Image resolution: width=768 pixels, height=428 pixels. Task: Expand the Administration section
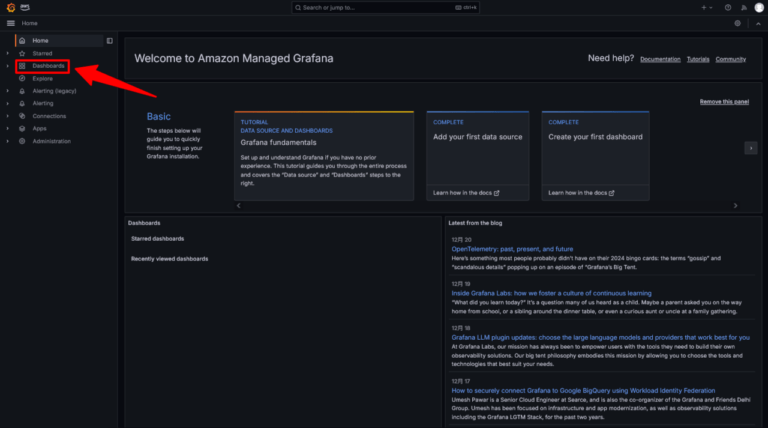pos(7,141)
